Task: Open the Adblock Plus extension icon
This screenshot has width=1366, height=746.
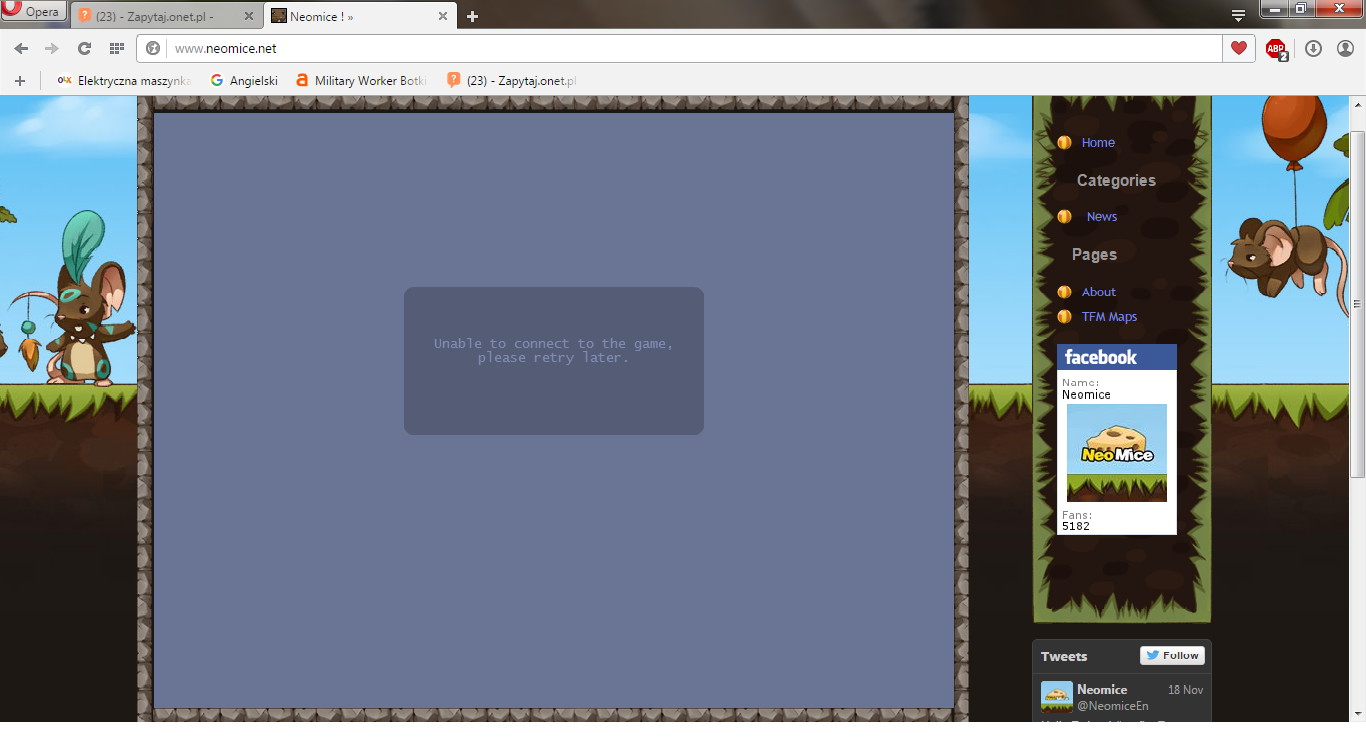Action: coord(1276,48)
